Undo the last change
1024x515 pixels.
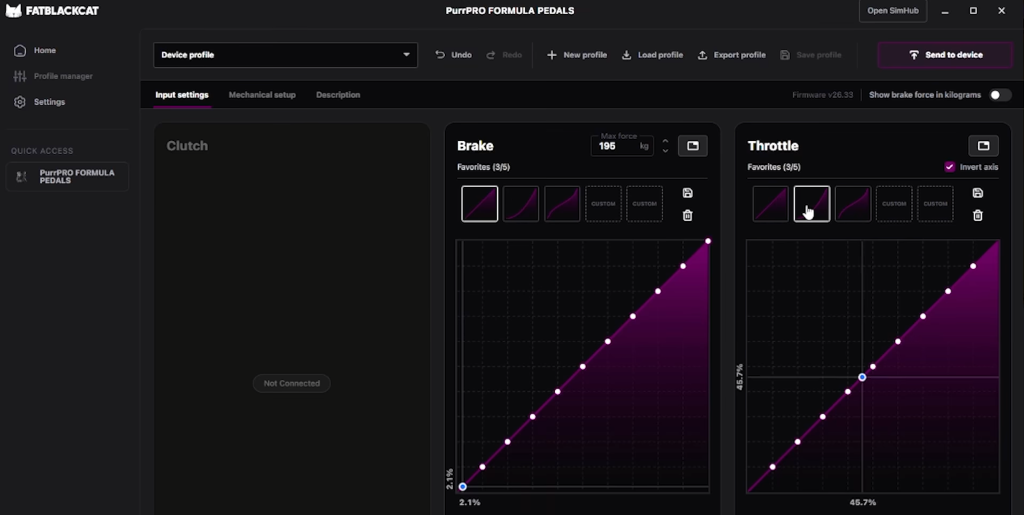453,55
